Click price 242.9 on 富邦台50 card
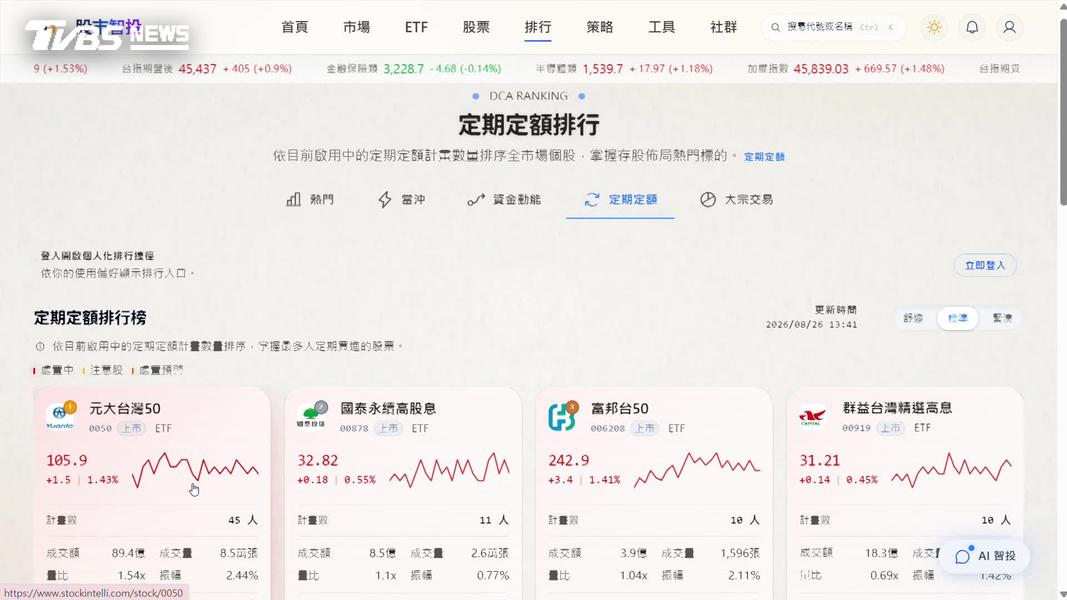 click(569, 461)
